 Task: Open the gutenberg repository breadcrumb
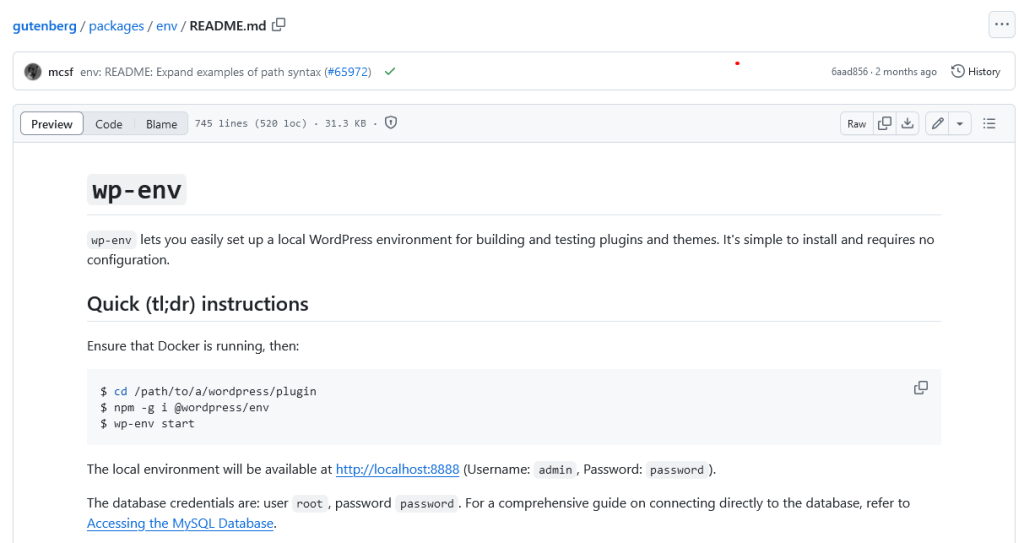click(45, 26)
